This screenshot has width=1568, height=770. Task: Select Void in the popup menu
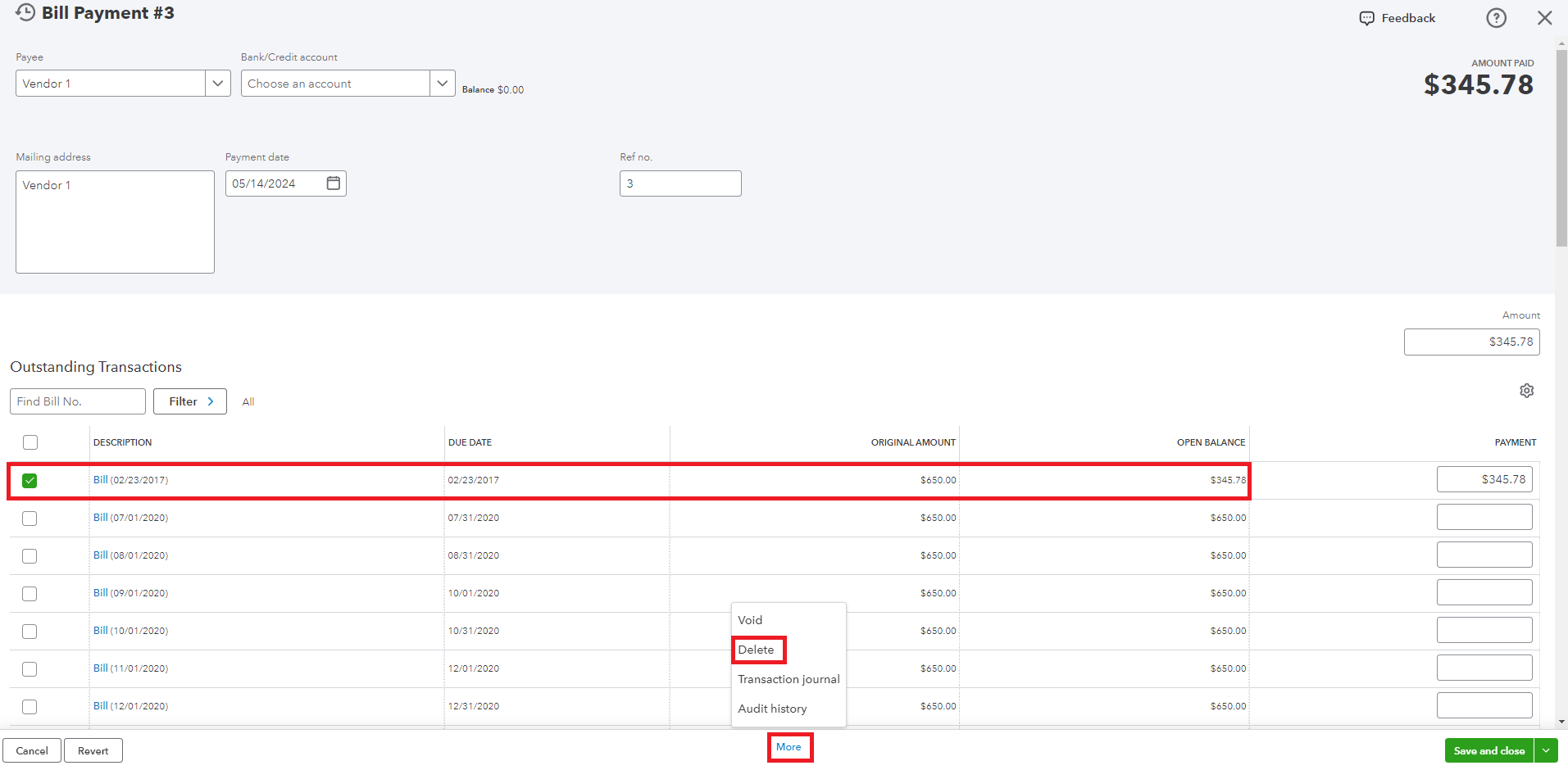[x=750, y=620]
